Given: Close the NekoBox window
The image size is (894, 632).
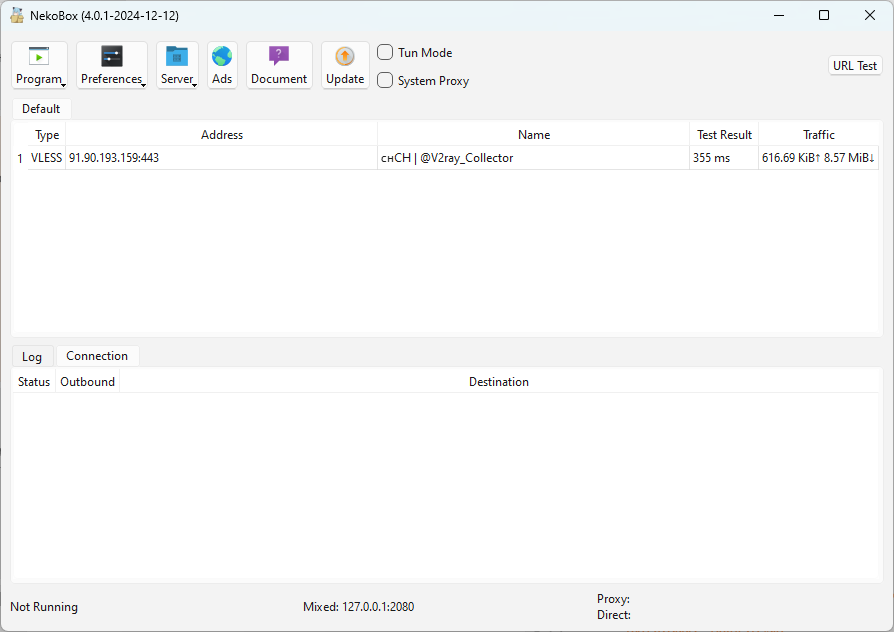Looking at the screenshot, I should pyautogui.click(x=869, y=15).
